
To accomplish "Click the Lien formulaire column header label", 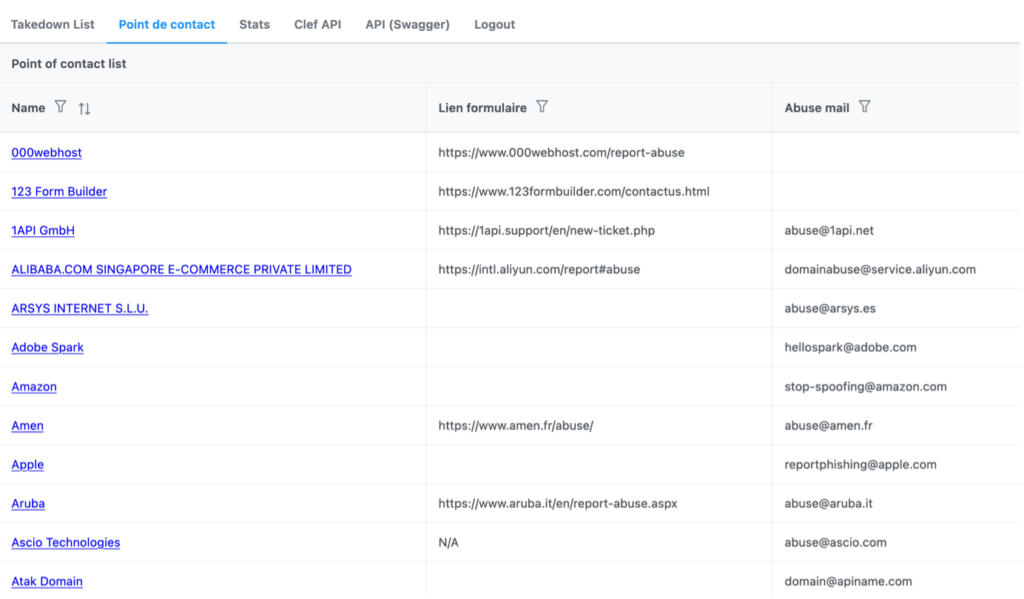I will tap(482, 108).
